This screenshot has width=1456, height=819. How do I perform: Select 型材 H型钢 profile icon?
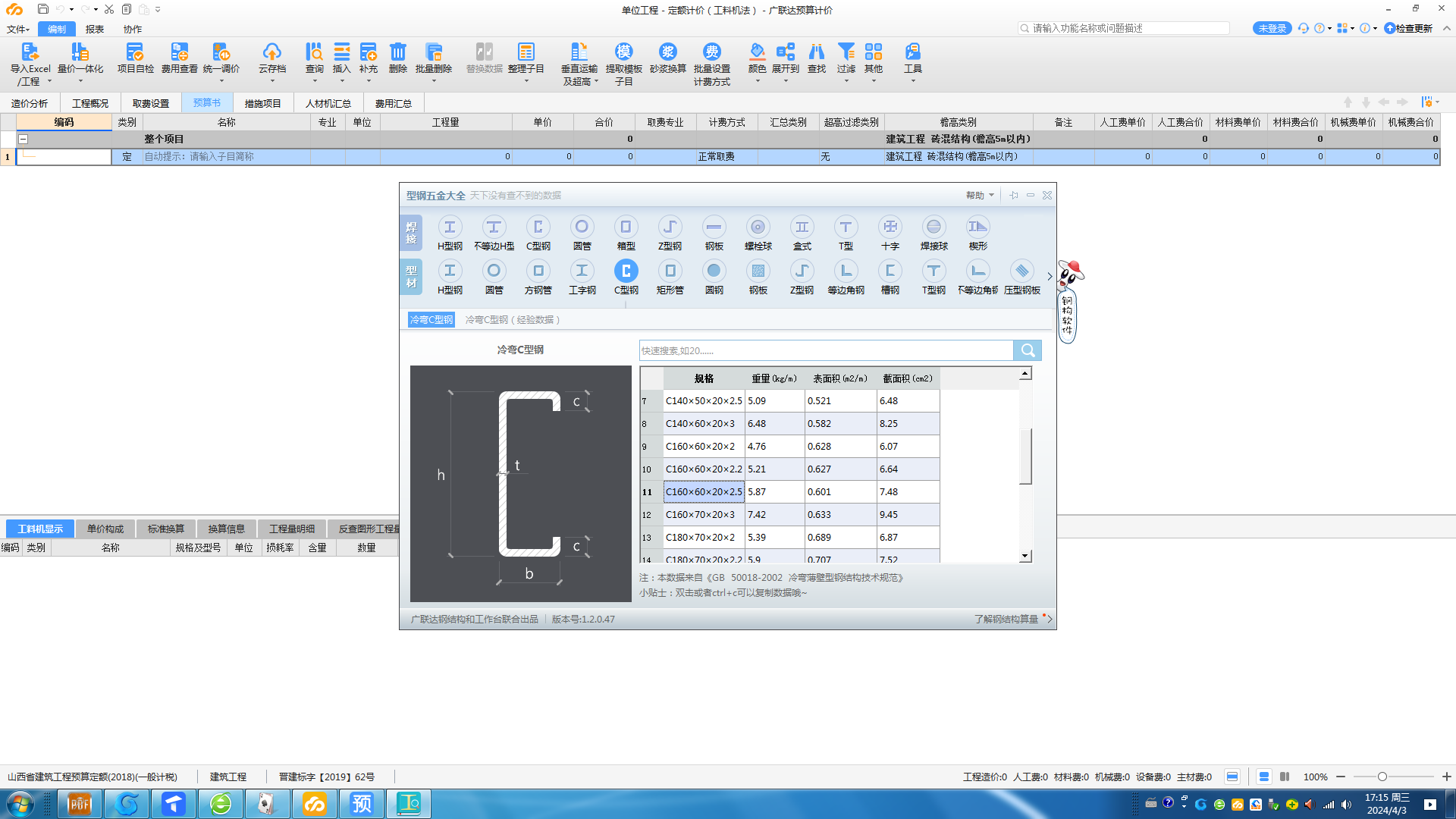pos(450,271)
